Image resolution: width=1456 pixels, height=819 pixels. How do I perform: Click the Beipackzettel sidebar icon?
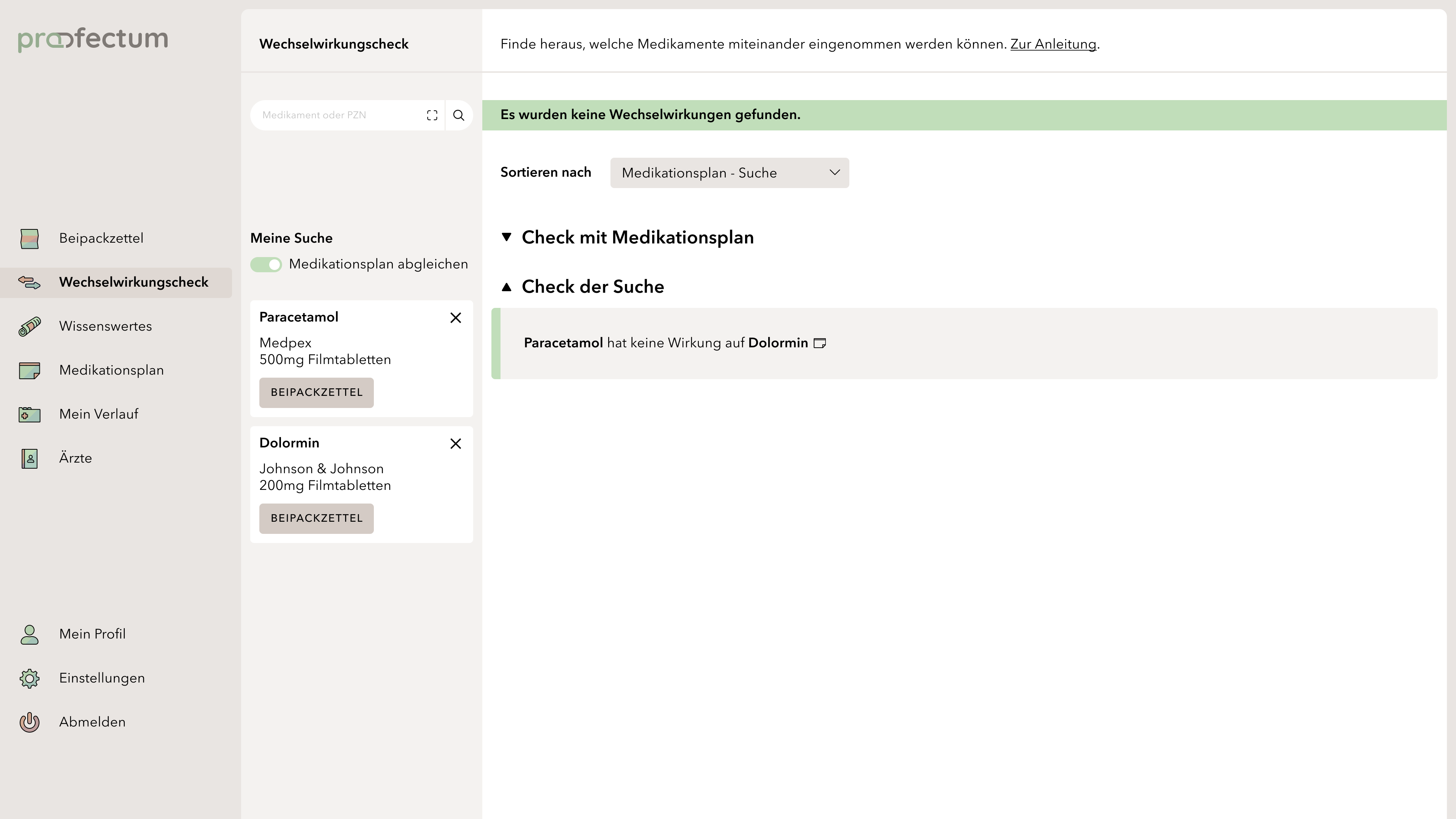(30, 238)
